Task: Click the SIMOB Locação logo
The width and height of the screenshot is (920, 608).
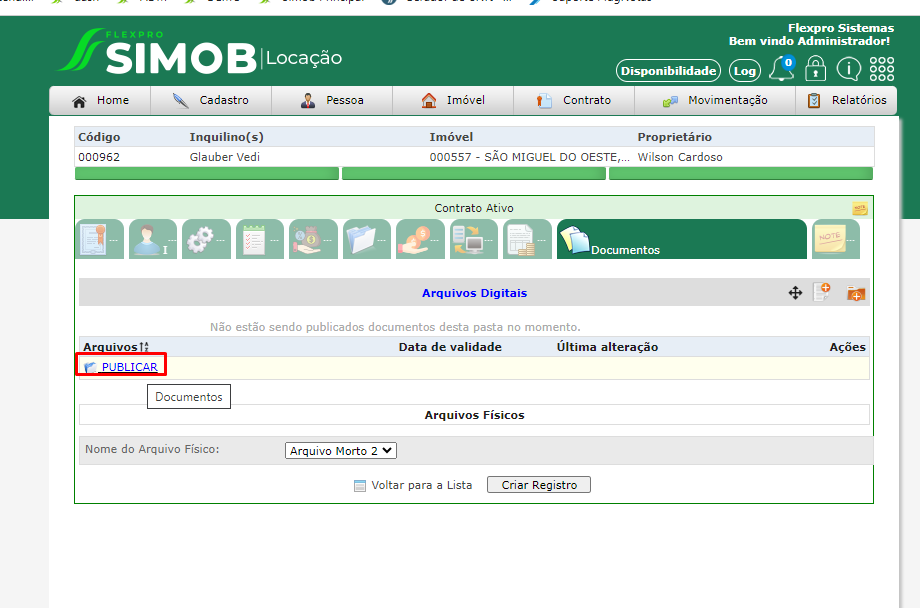Action: 199,52
